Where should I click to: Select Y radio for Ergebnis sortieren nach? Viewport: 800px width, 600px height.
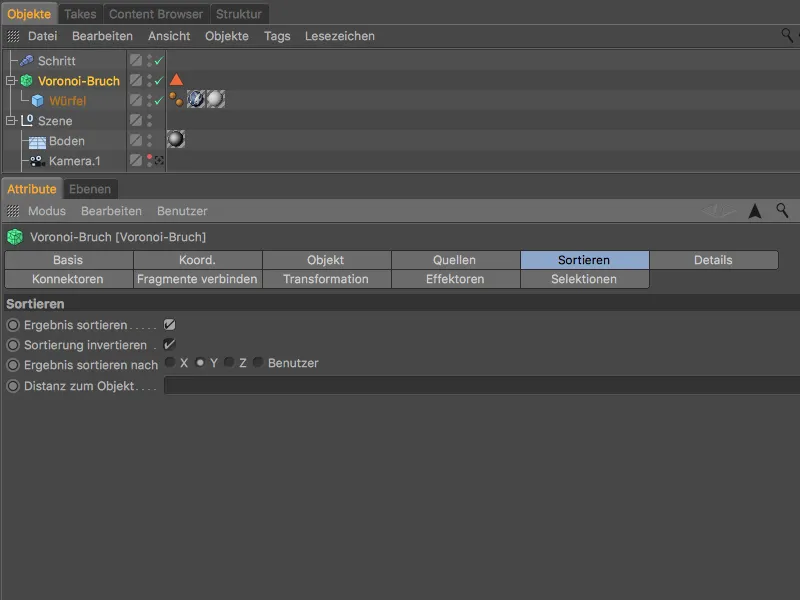pos(200,362)
